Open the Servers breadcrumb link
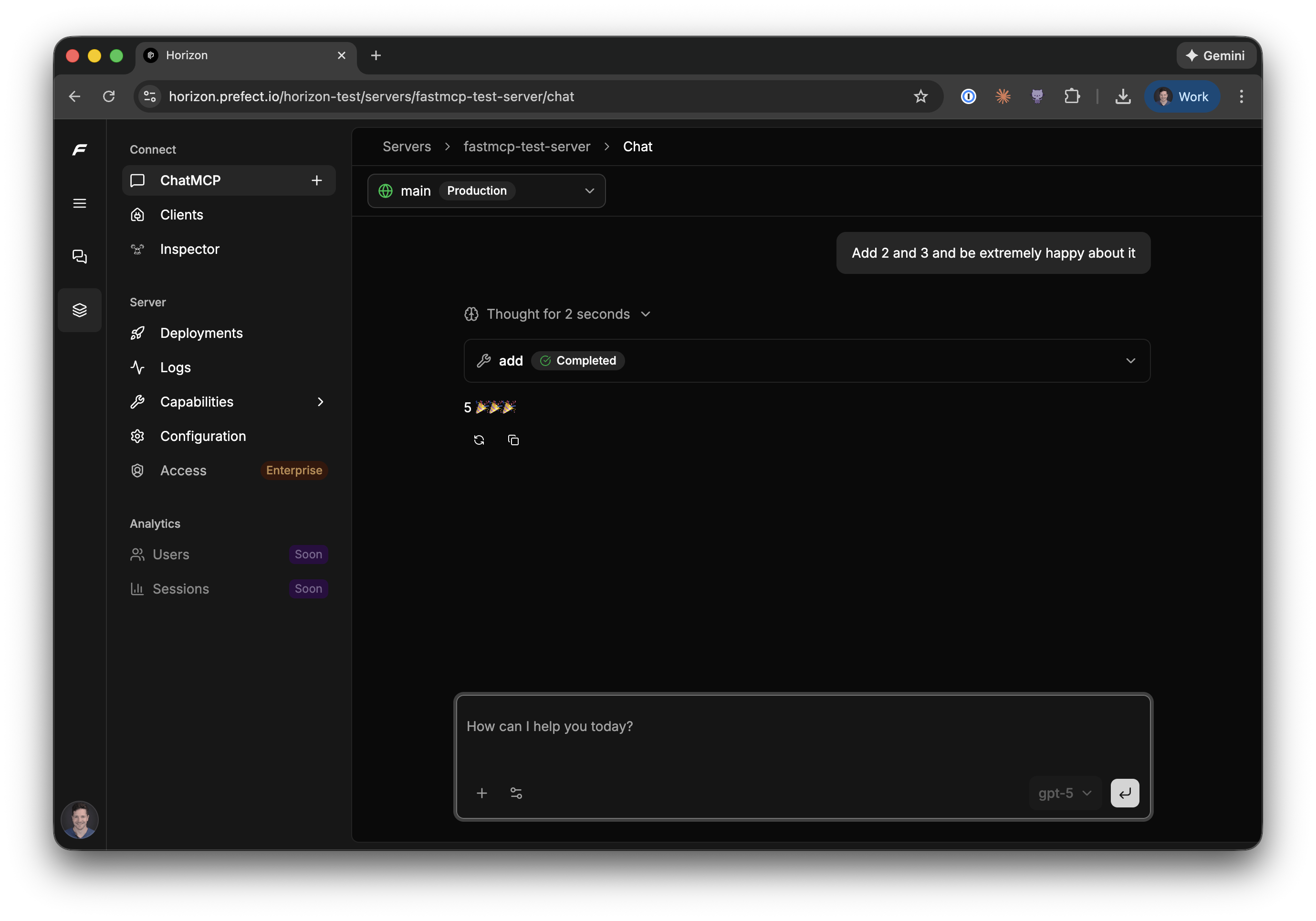The height and width of the screenshot is (921, 1316). [407, 146]
